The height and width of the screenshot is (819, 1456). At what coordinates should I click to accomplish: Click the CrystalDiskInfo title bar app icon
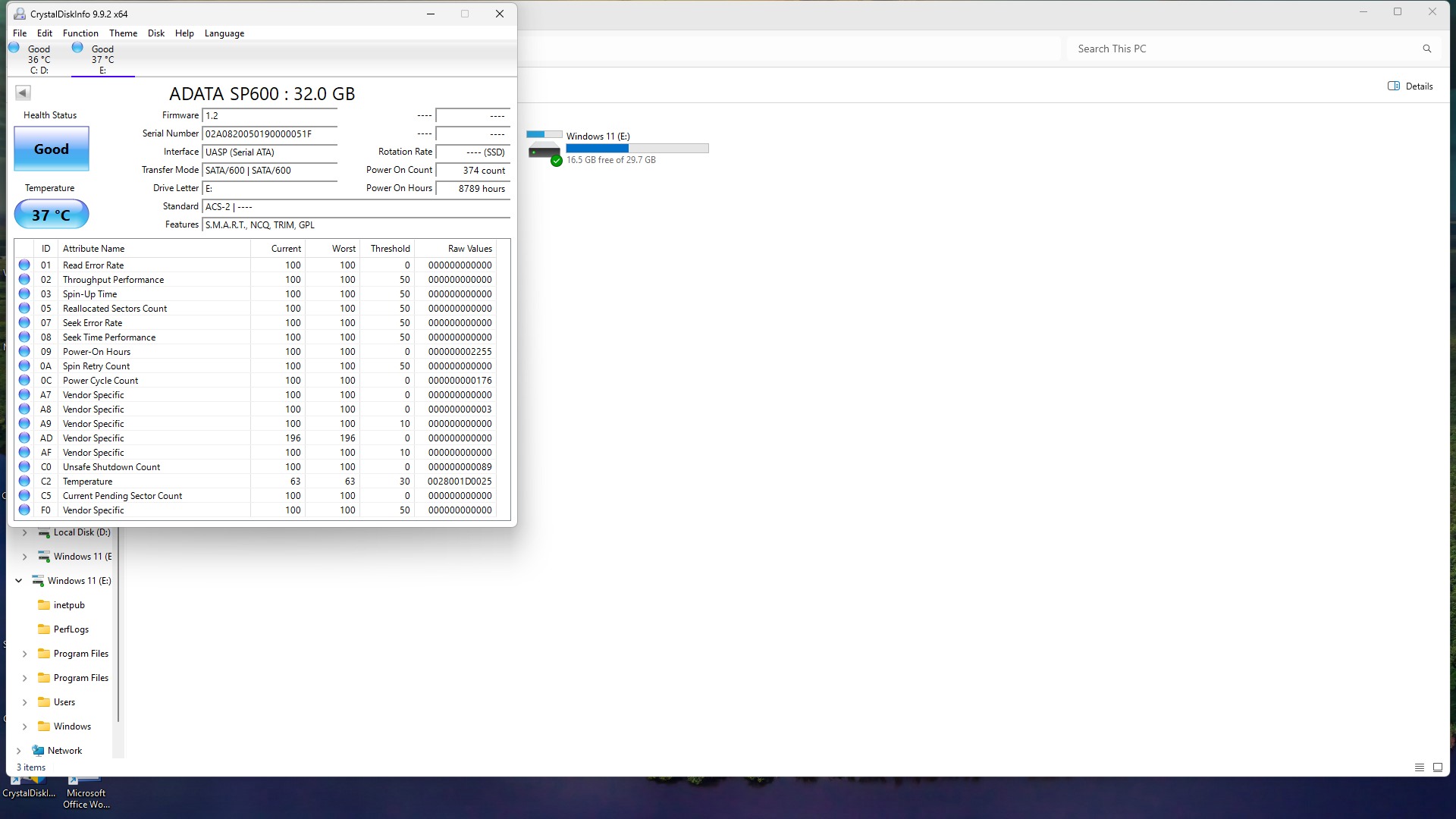[20, 14]
